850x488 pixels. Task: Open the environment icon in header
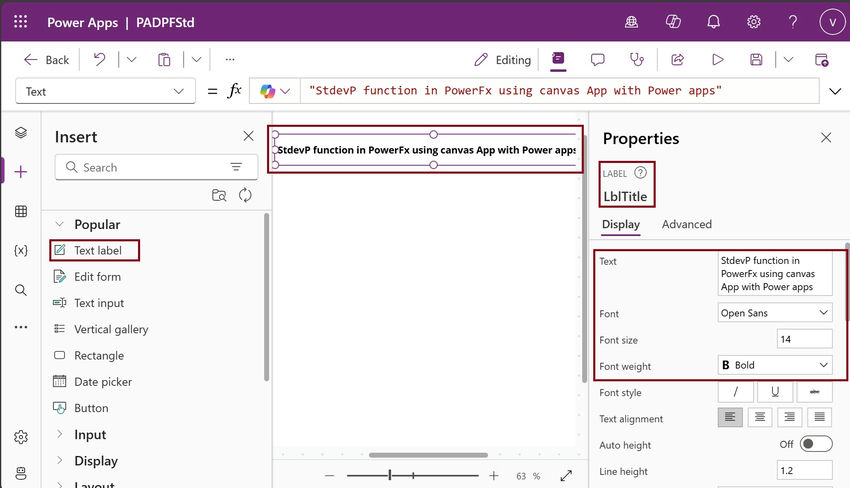point(632,22)
